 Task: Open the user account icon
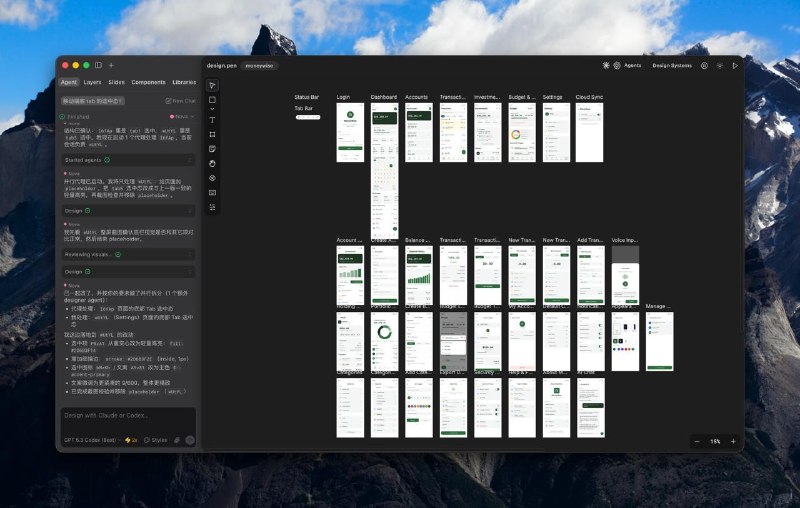coord(704,65)
